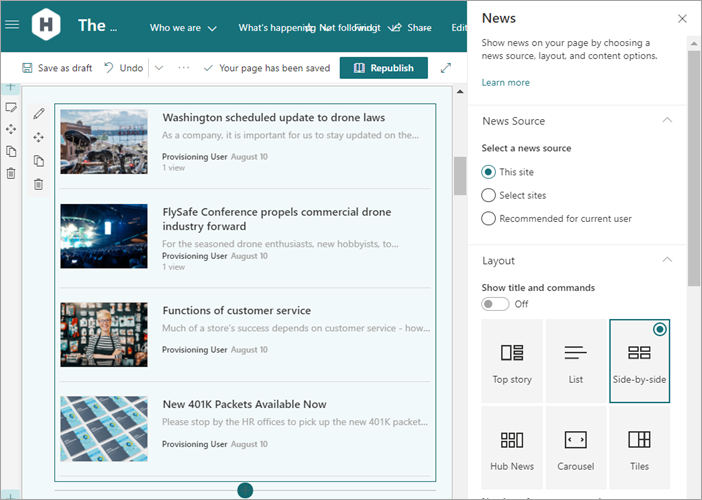Click the Edit navigation link in header
The width and height of the screenshot is (702, 500).
point(459,28)
